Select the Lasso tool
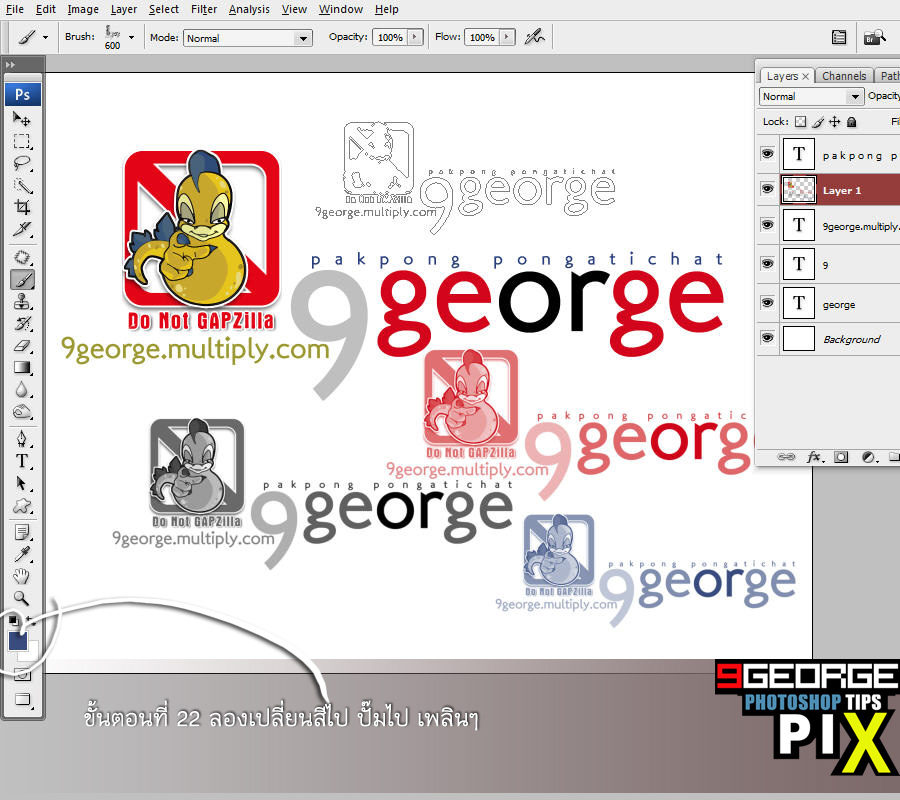900x800 pixels. click(x=22, y=163)
